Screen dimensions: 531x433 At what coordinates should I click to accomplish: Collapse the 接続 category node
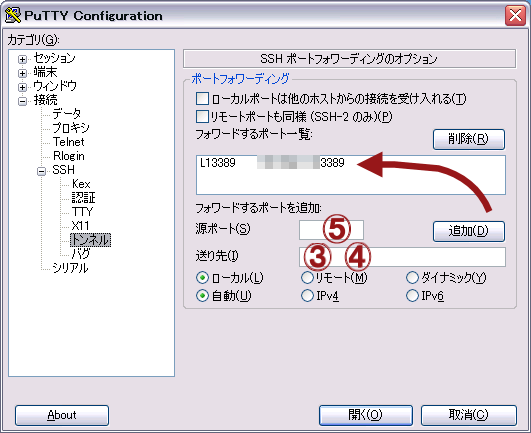point(22,101)
